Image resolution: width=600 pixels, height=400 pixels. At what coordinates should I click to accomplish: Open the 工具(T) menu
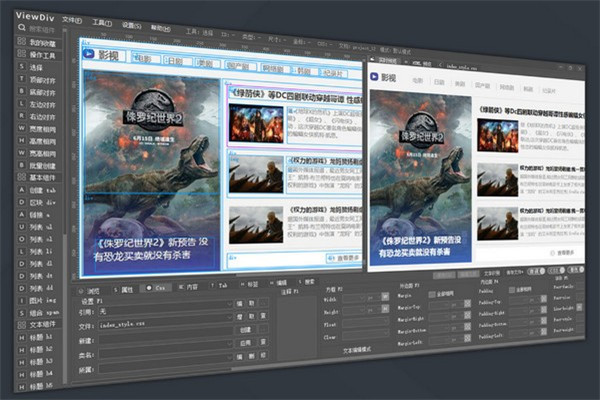point(102,23)
